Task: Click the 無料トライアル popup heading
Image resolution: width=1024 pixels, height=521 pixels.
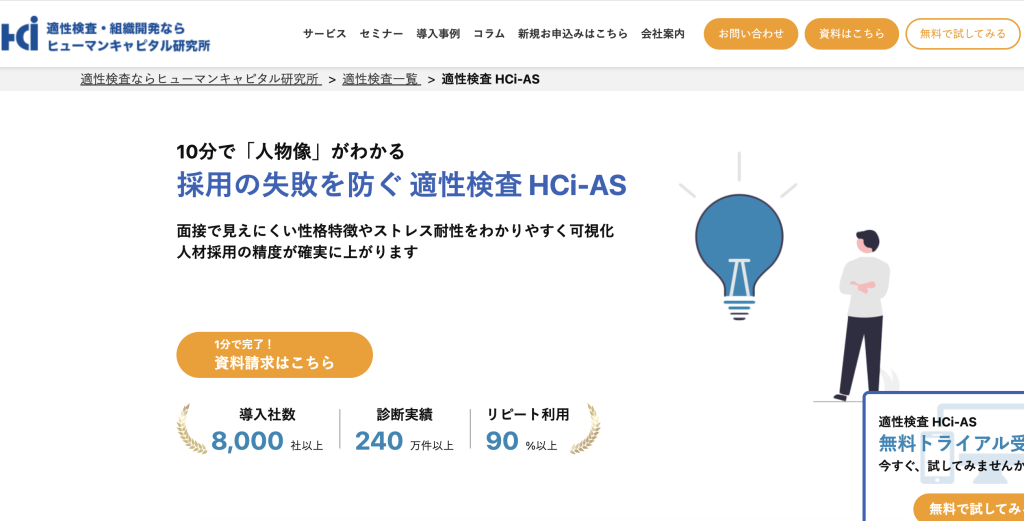Action: [950, 444]
